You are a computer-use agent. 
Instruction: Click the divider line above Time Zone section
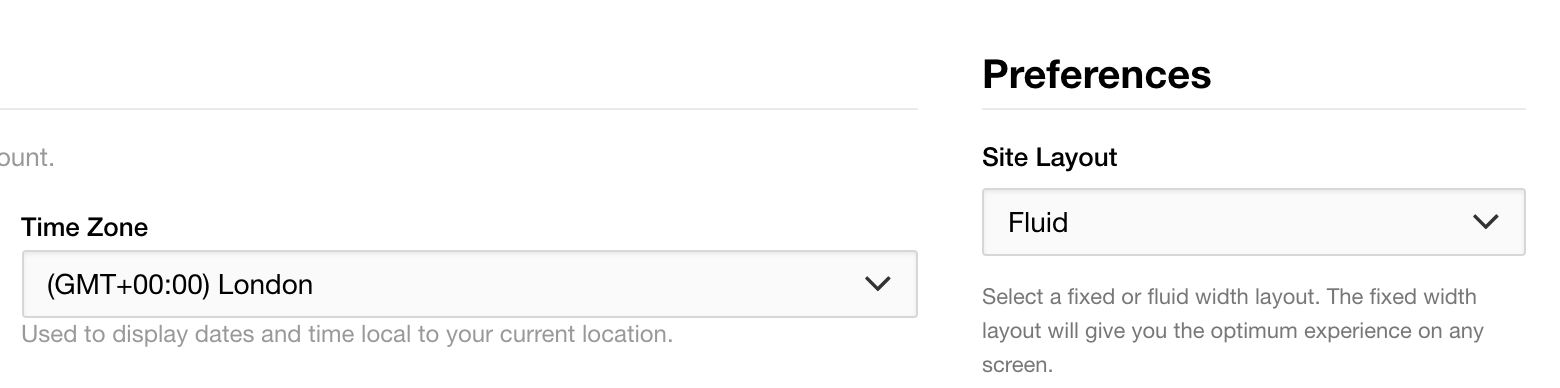click(x=458, y=108)
